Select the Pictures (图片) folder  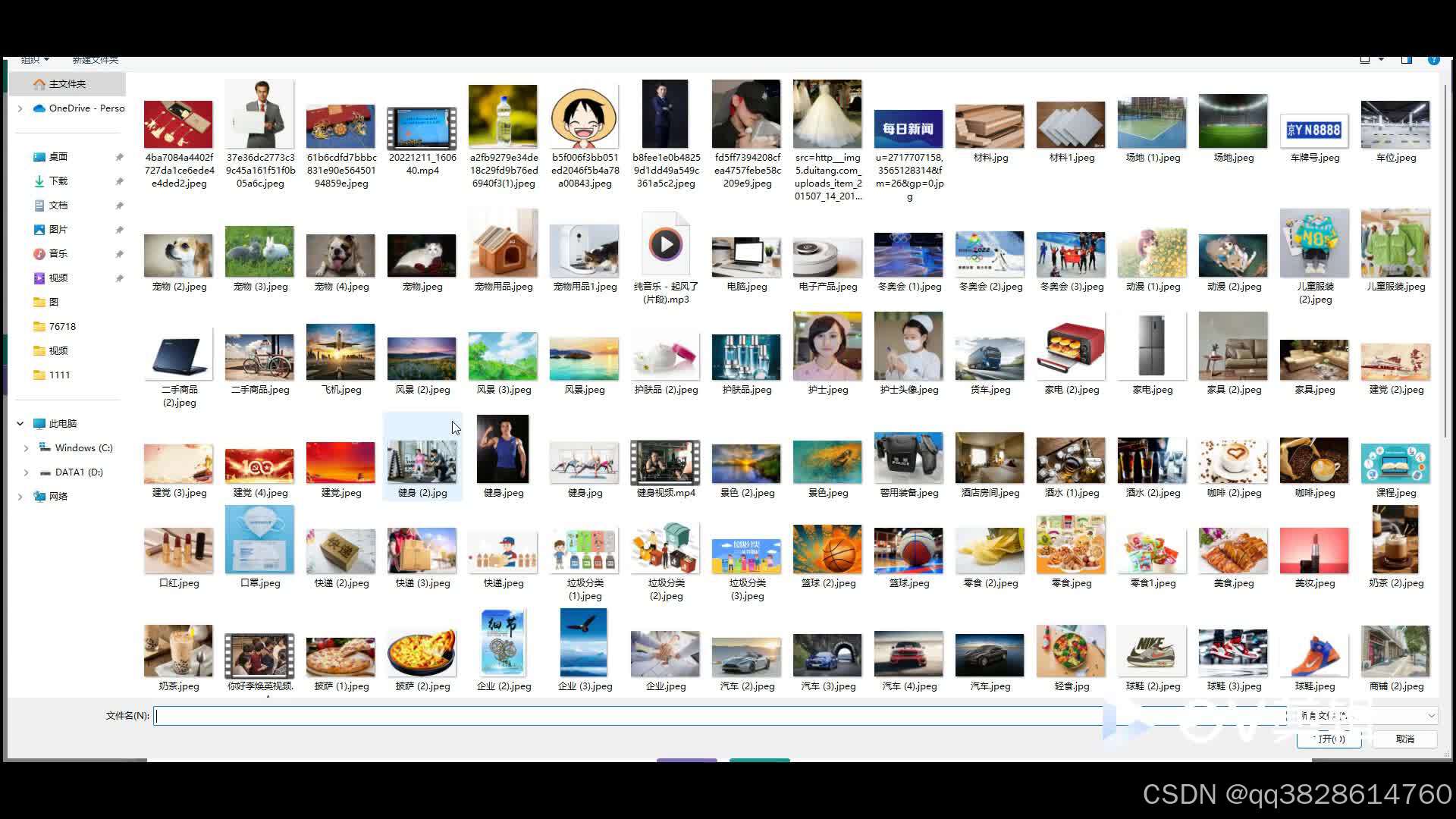[x=58, y=230]
